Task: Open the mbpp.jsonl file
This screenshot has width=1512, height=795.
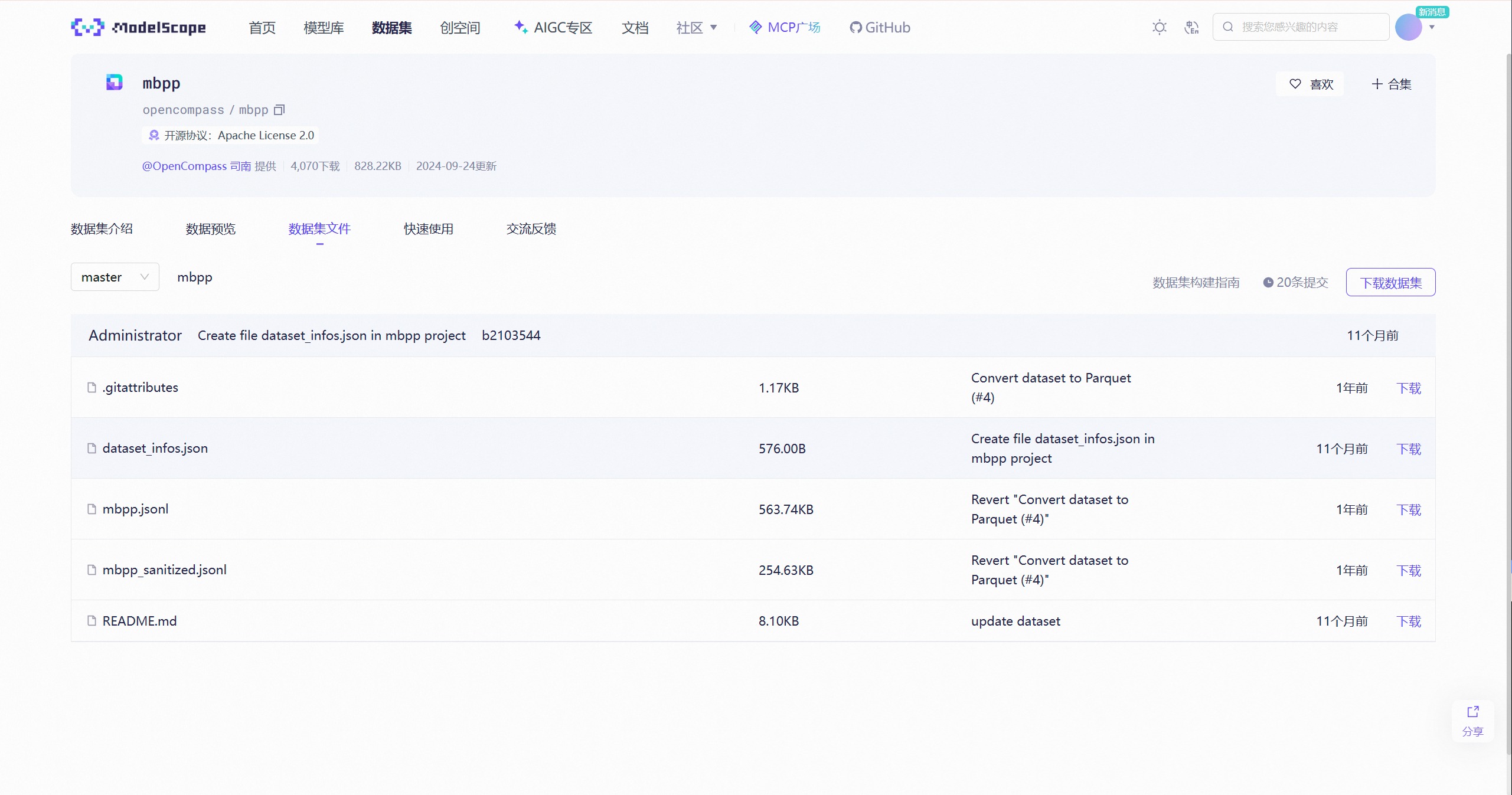Action: (136, 509)
